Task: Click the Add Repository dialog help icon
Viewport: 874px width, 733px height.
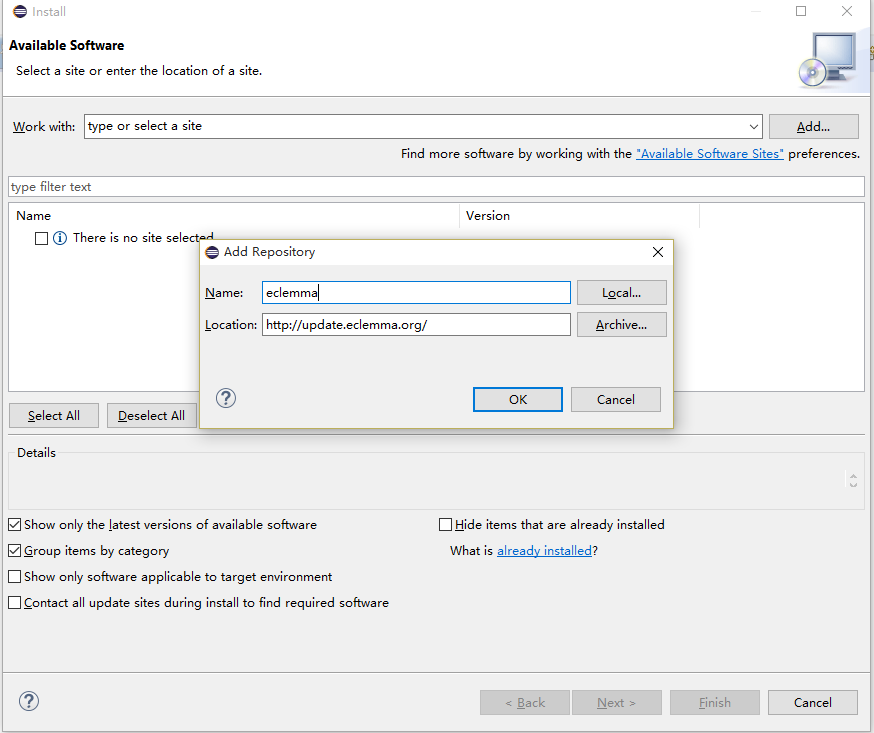Action: click(226, 399)
